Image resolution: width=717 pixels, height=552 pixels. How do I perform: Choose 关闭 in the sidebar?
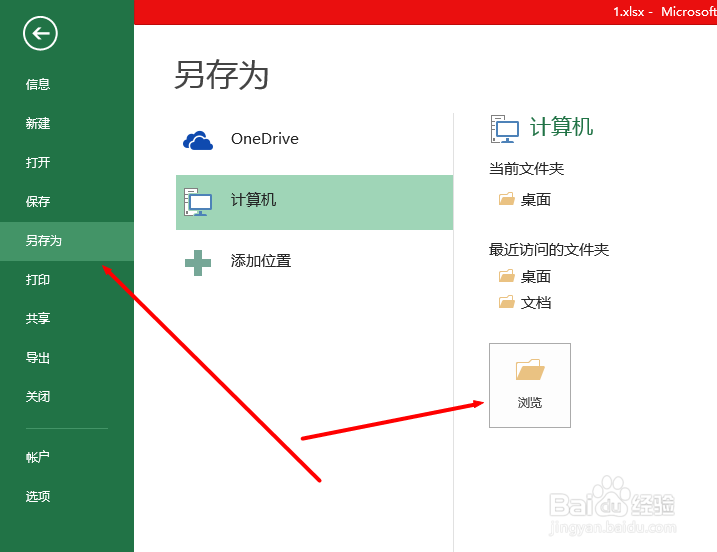pos(38,397)
